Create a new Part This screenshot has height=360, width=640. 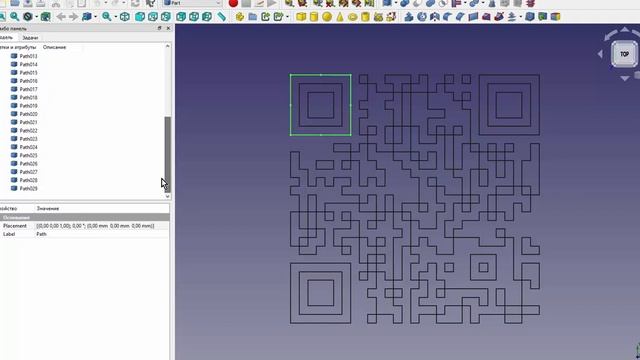point(240,17)
